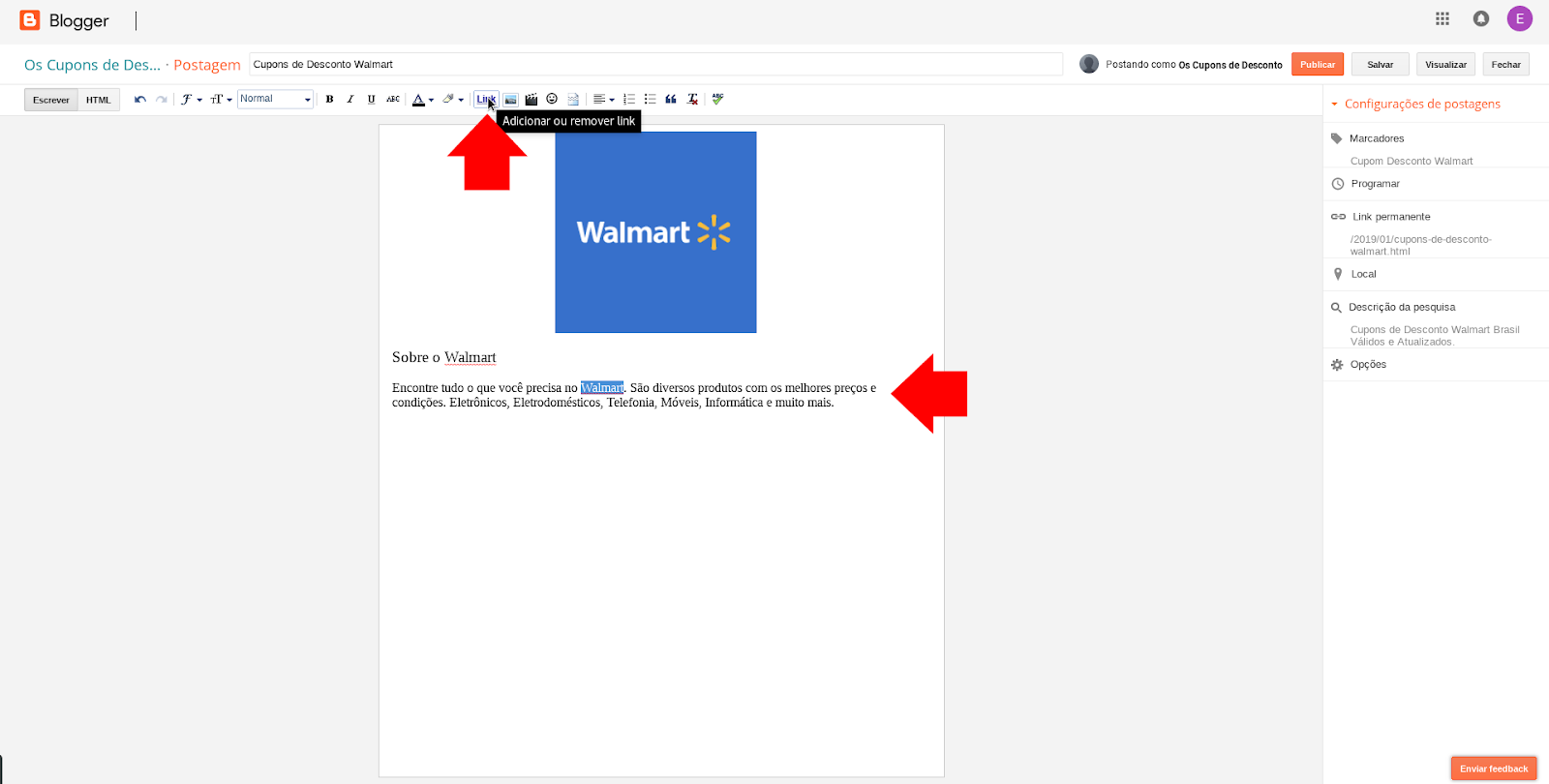Open the Google apps grid
The image size is (1549, 784).
pyautogui.click(x=1443, y=18)
